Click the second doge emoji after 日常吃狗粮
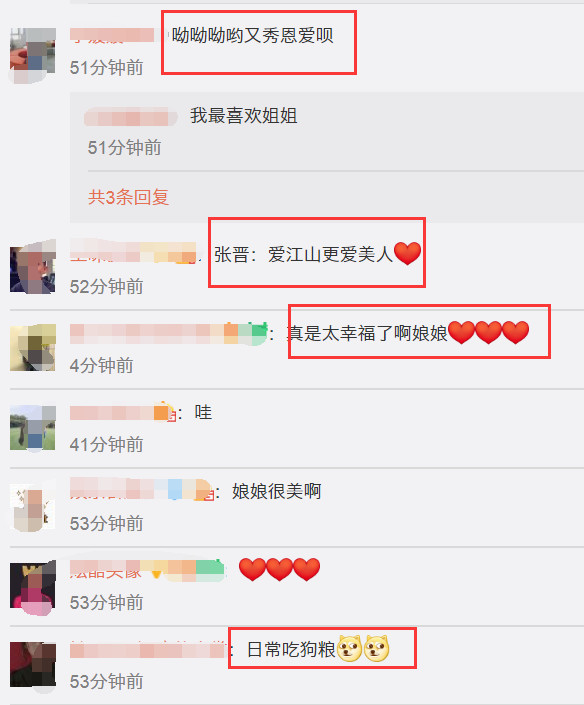This screenshot has width=584, height=705. 376,649
